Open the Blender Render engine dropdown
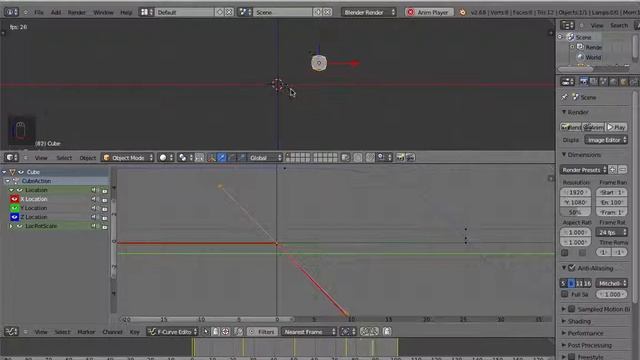The width and height of the screenshot is (640, 360). coord(369,12)
